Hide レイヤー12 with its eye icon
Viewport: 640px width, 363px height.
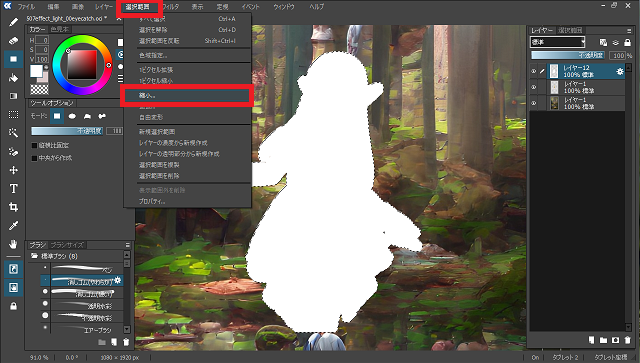pyautogui.click(x=533, y=71)
